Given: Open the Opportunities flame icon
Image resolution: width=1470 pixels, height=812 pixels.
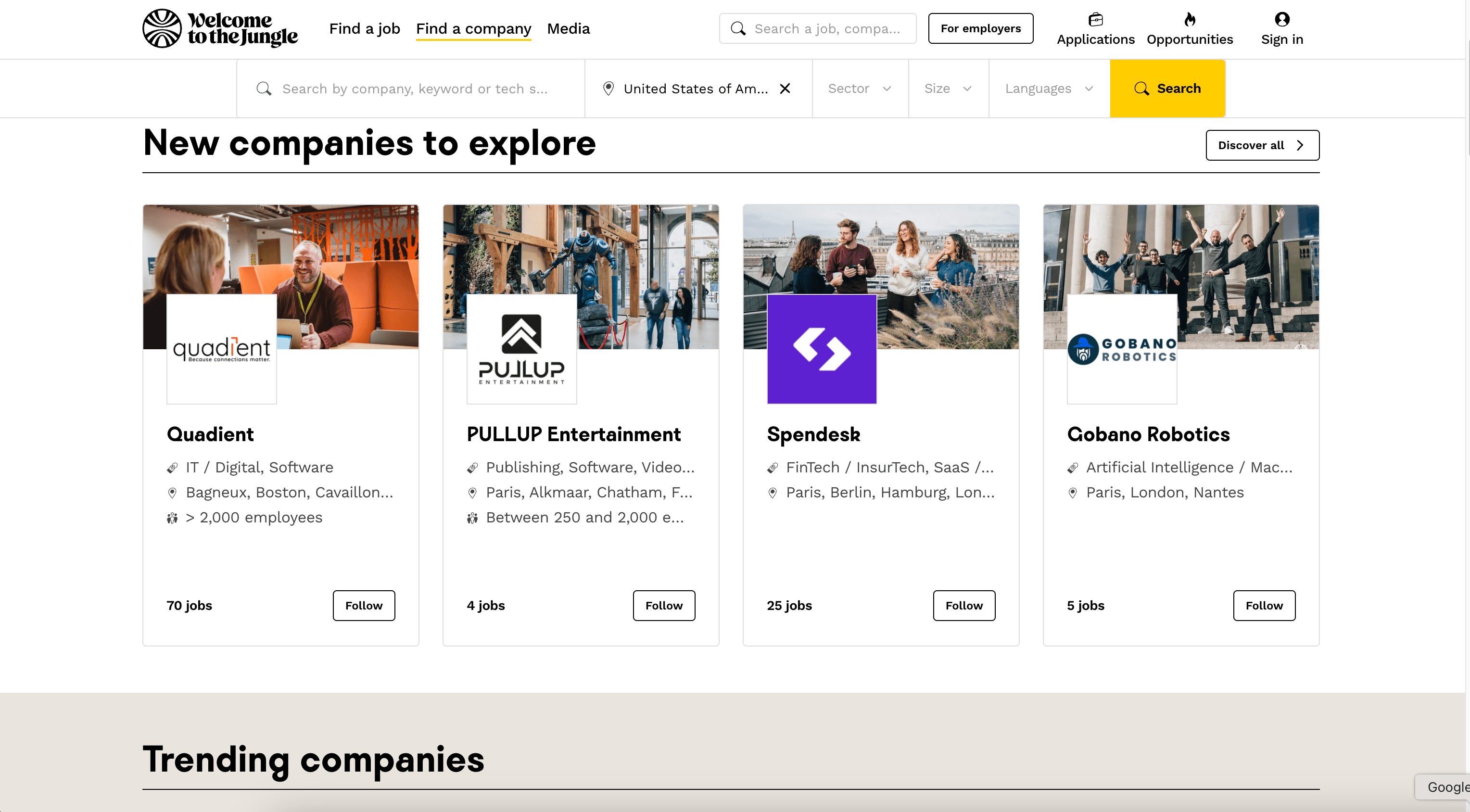Looking at the screenshot, I should tap(1189, 20).
